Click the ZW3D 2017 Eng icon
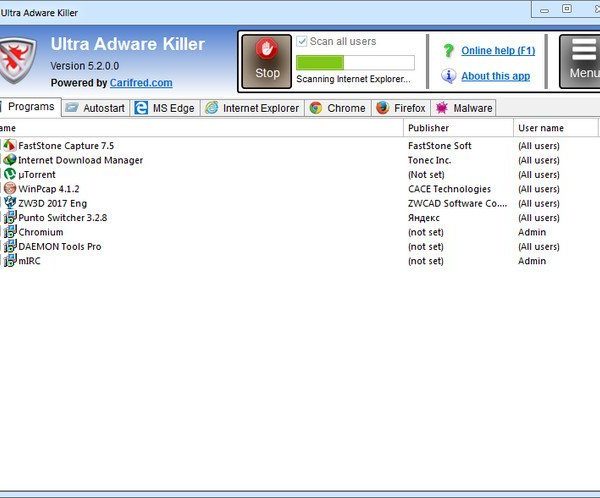The image size is (600, 498). (x=10, y=203)
